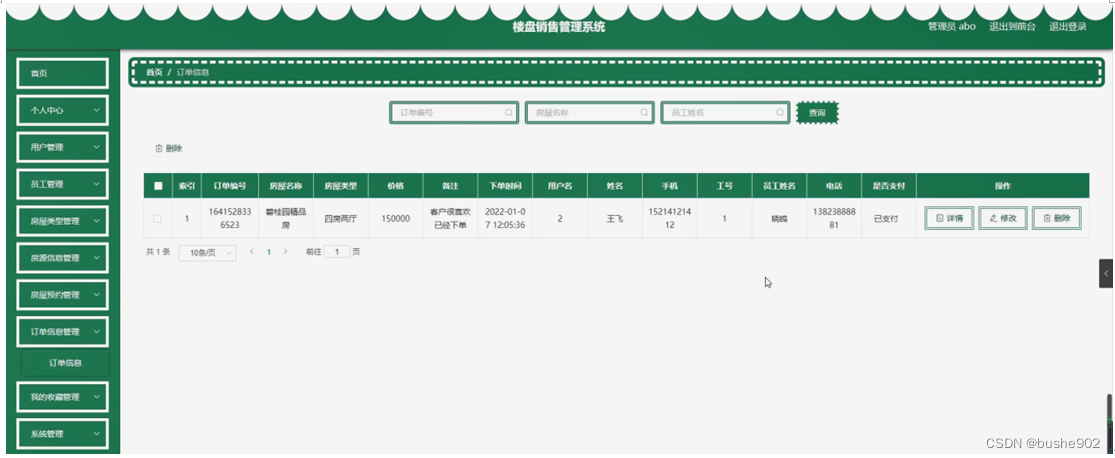Collapse the 订单信息管理 menu

(x=63, y=332)
